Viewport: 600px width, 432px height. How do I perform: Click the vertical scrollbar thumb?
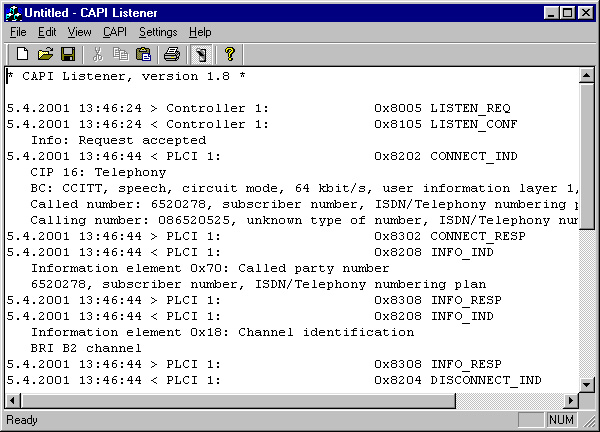click(x=587, y=157)
